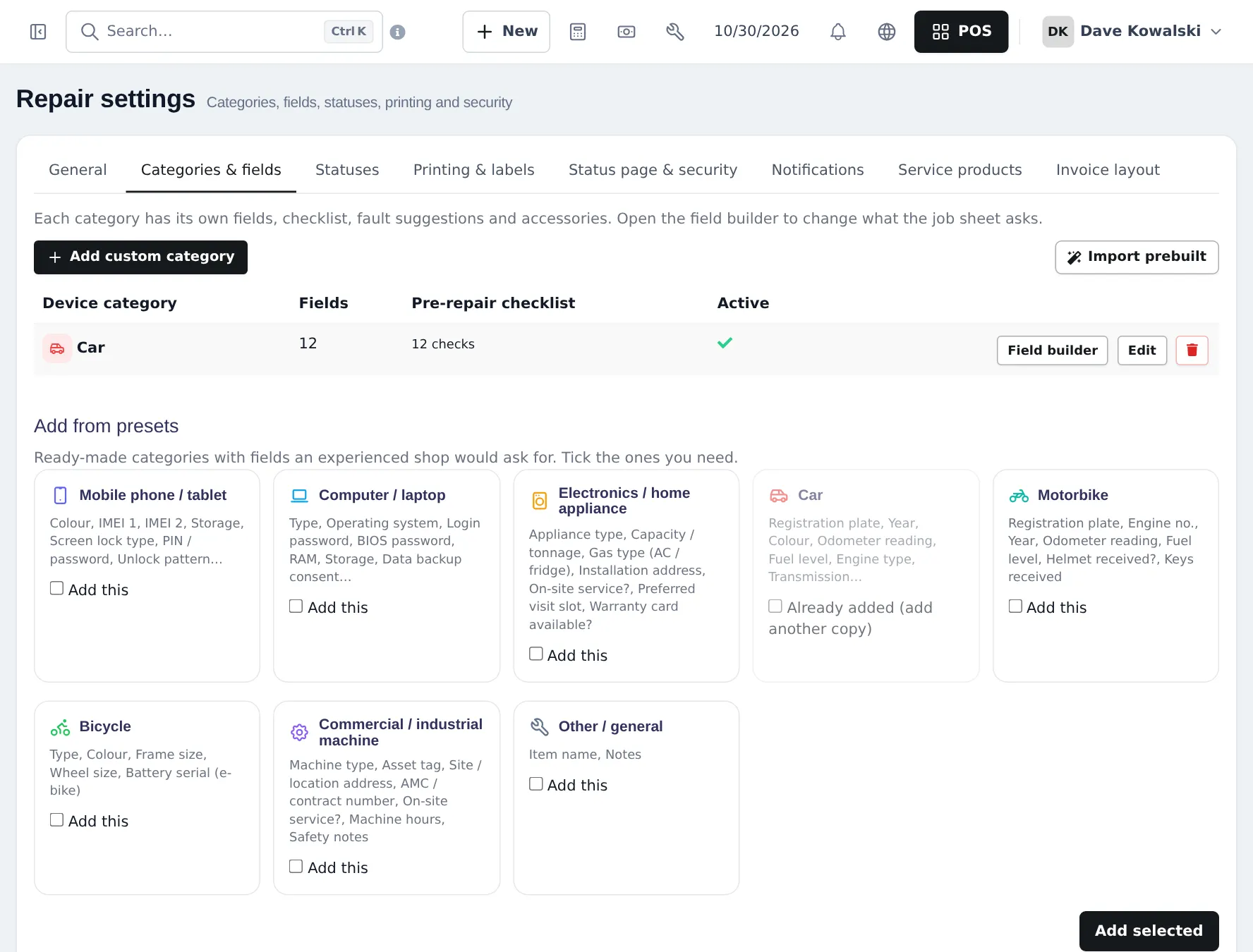Click the Car preset card icon
The height and width of the screenshot is (952, 1253).
pos(779,495)
